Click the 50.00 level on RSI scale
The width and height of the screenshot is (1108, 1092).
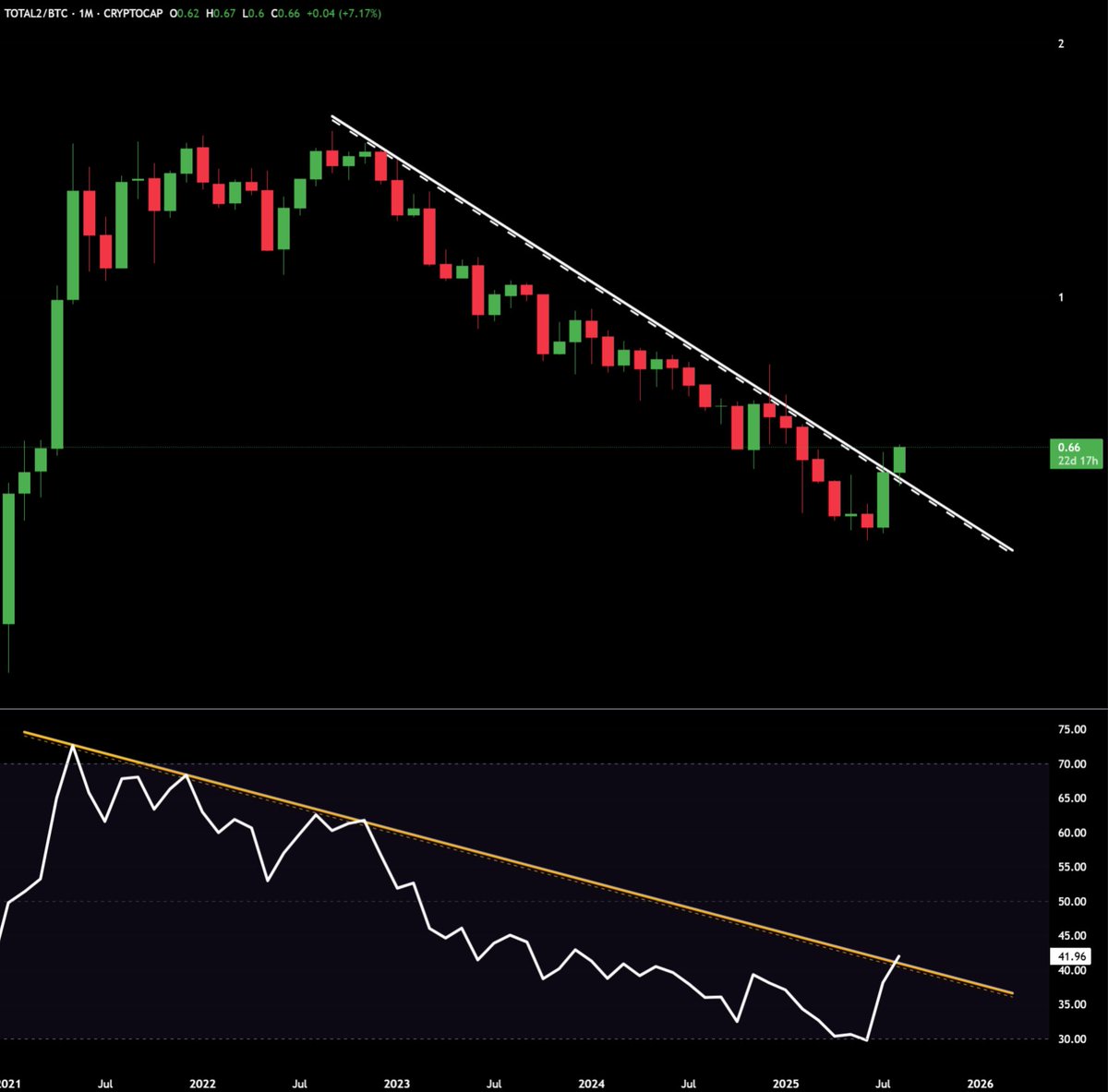tap(1072, 902)
